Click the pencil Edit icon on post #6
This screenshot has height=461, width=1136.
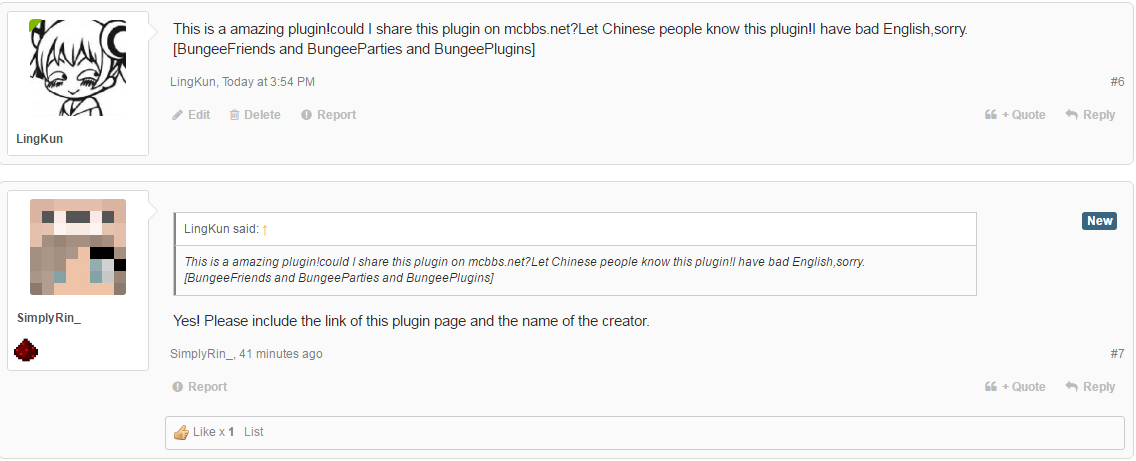click(x=178, y=115)
